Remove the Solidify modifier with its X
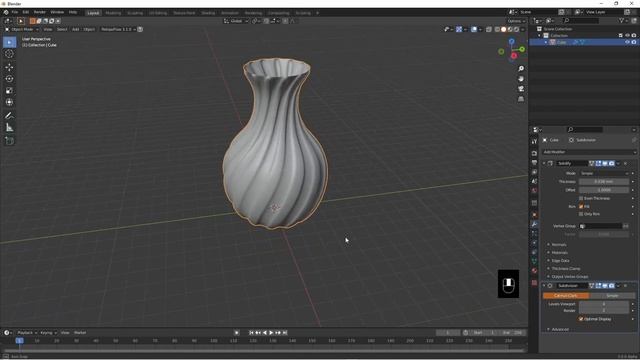 pyautogui.click(x=625, y=163)
